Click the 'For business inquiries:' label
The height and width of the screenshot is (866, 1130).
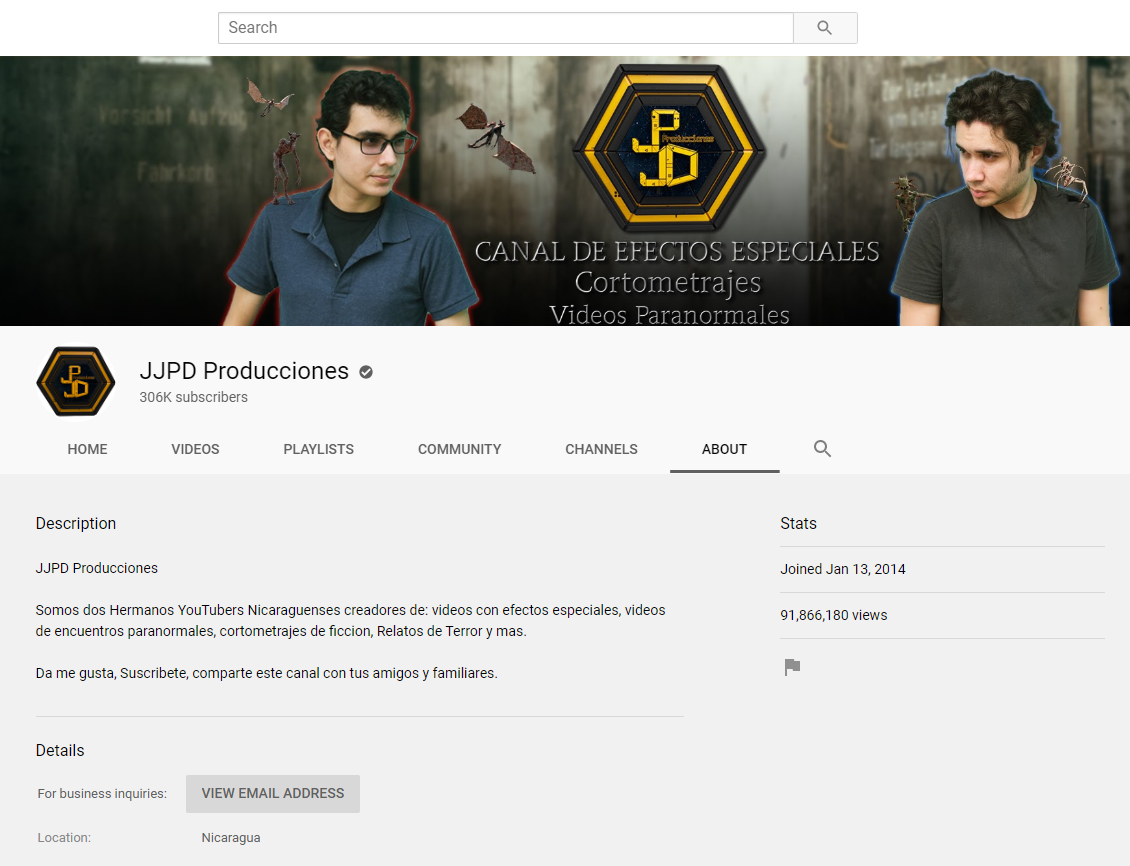click(102, 793)
